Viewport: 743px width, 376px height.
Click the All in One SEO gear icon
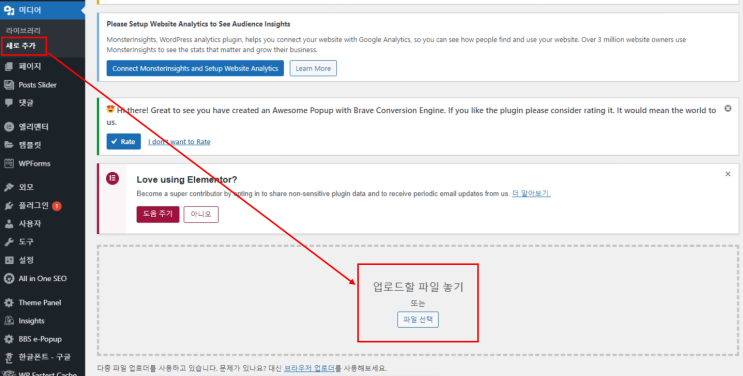click(x=9, y=278)
